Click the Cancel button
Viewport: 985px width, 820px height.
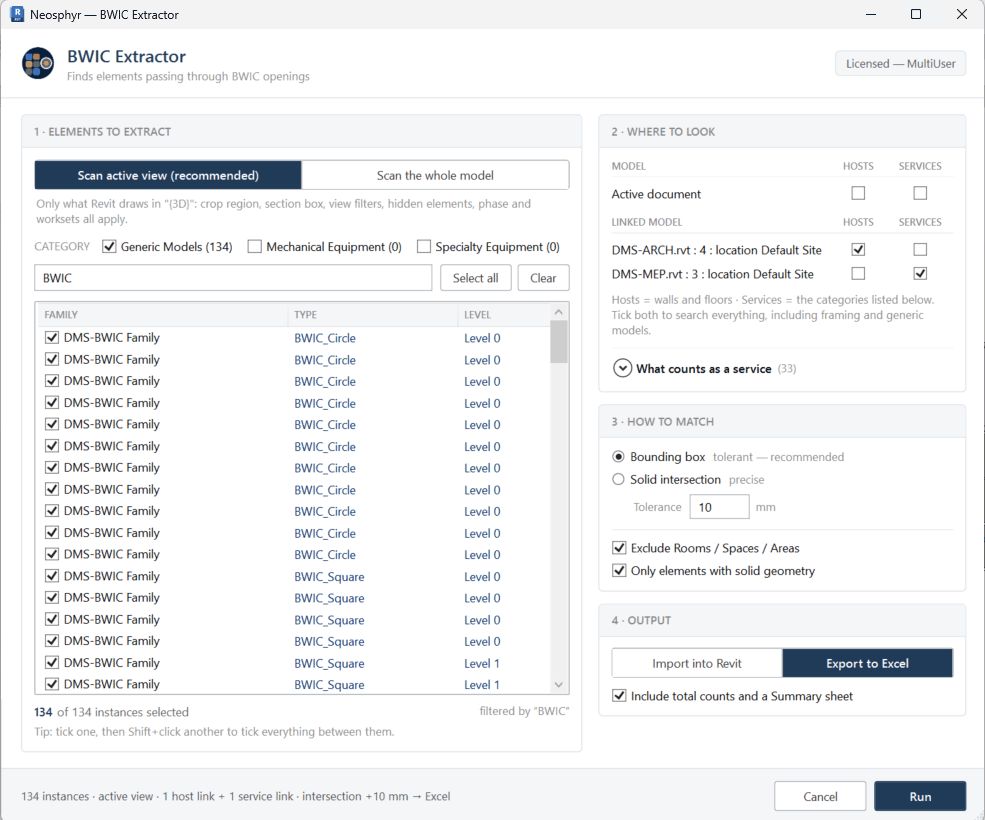click(x=820, y=796)
